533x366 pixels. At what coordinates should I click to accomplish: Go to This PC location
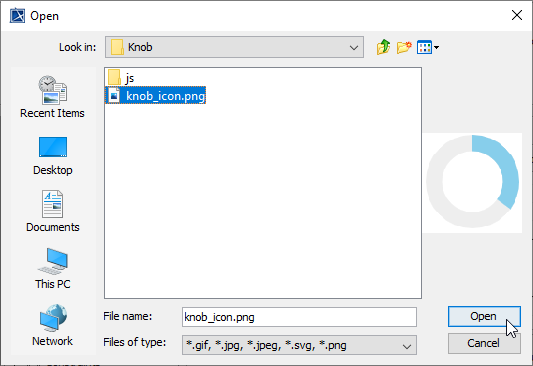pos(52,268)
